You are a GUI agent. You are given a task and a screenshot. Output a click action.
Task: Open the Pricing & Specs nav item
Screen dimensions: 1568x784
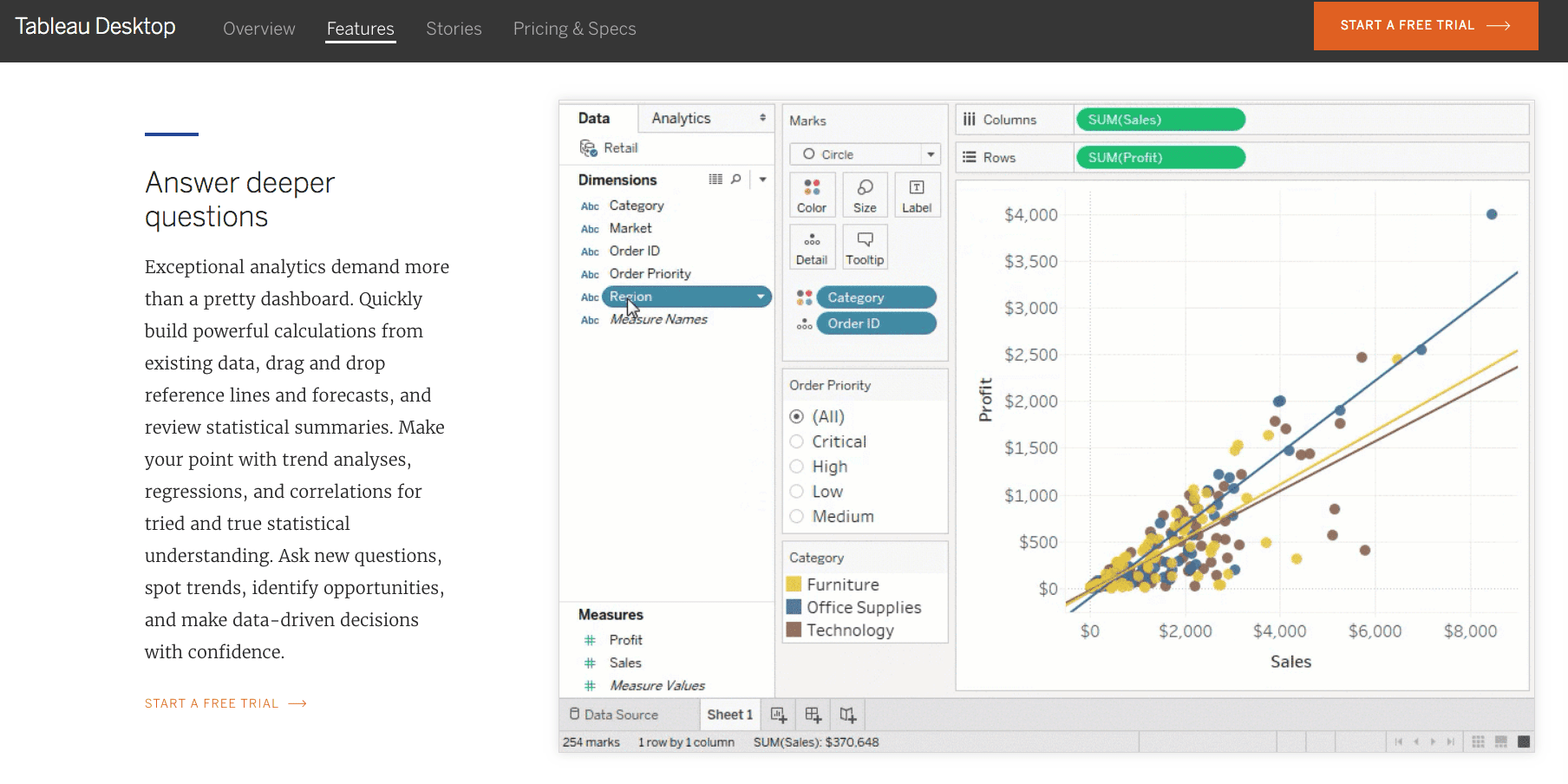coord(575,29)
